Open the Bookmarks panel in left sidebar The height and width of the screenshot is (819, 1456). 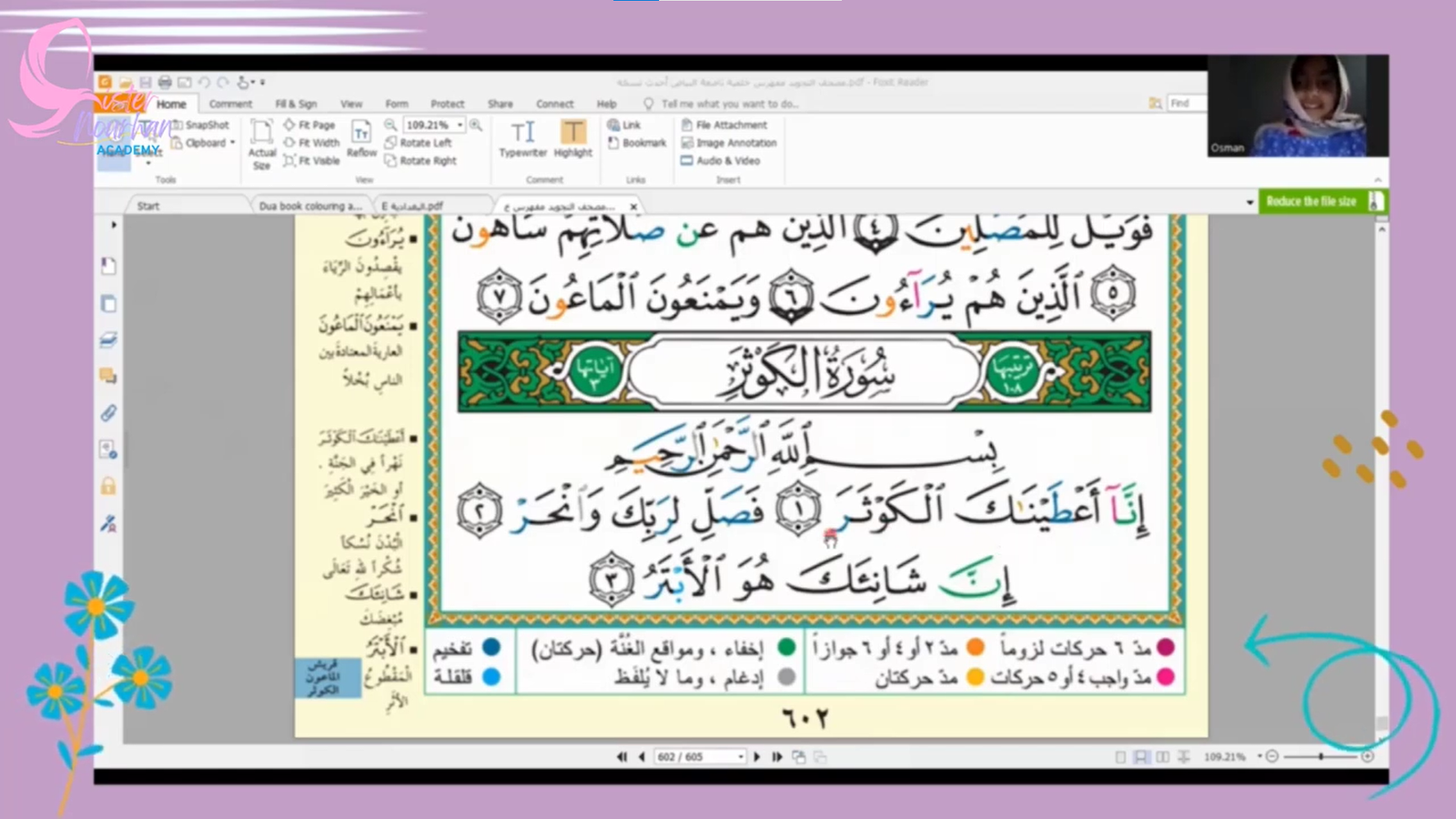click(108, 266)
